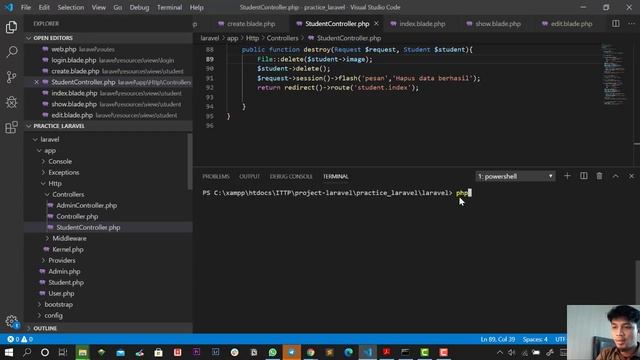The width and height of the screenshot is (640, 360).
Task: Open the Selection menu
Action: [71, 7]
